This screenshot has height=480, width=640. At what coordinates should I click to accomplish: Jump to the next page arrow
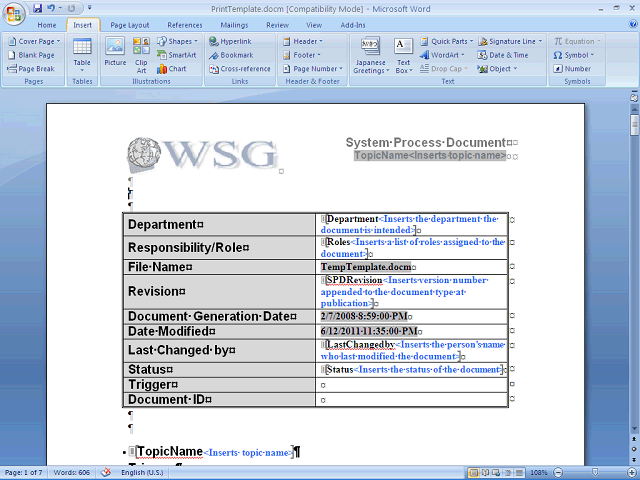pyautogui.click(x=634, y=459)
